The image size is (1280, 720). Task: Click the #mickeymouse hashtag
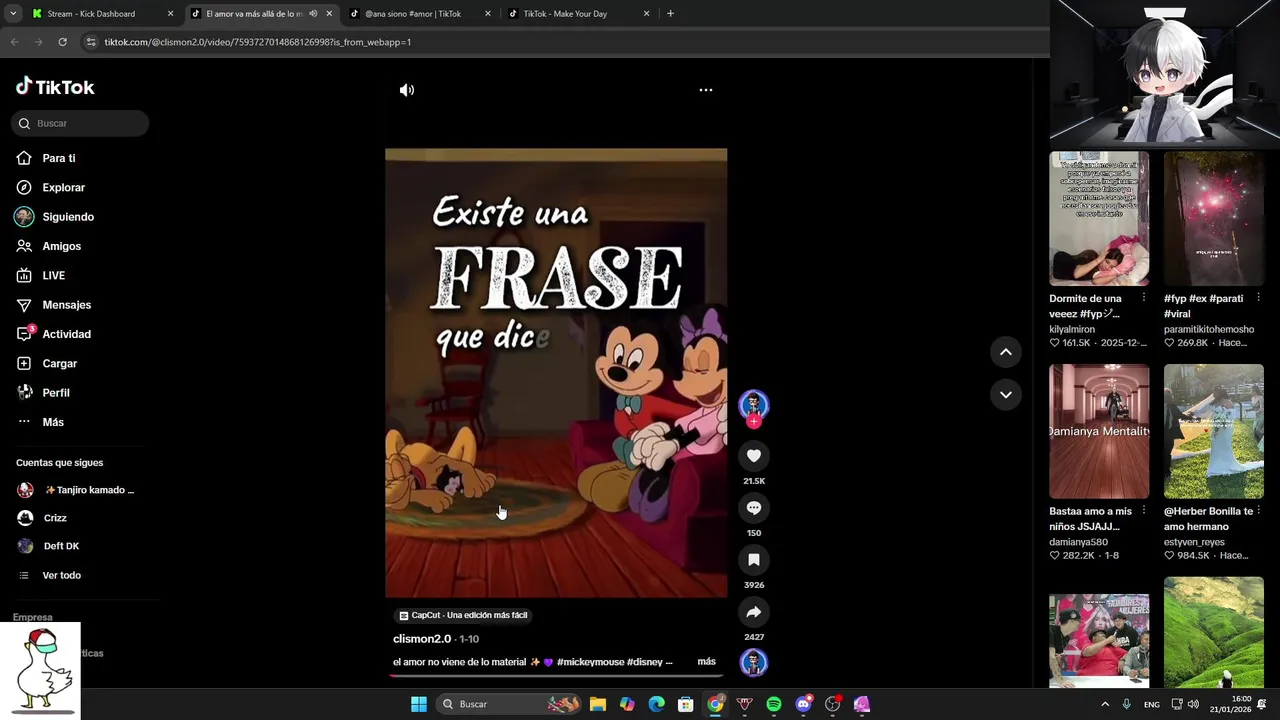point(591,662)
